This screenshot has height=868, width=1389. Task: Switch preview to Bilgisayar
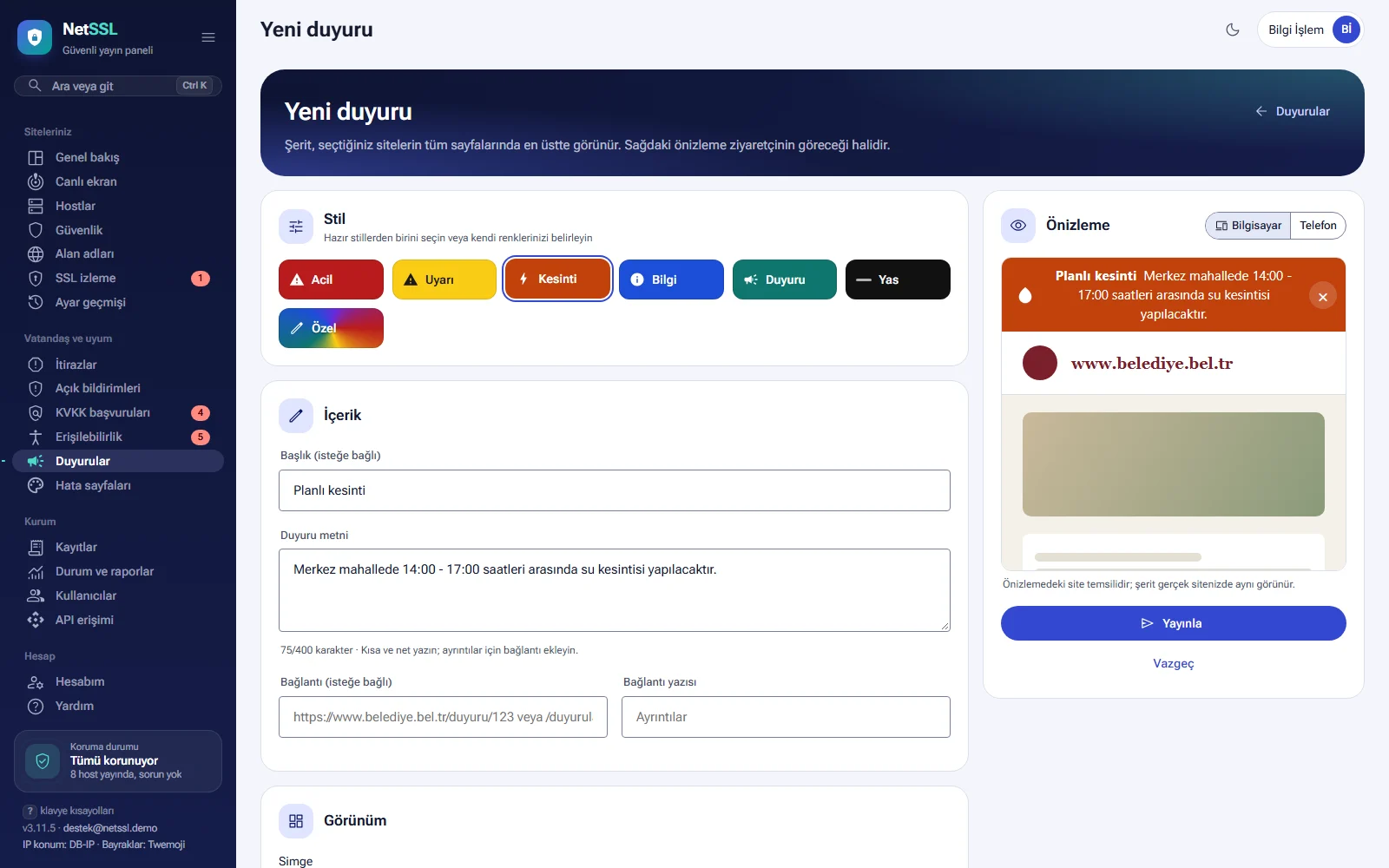pos(1248,226)
